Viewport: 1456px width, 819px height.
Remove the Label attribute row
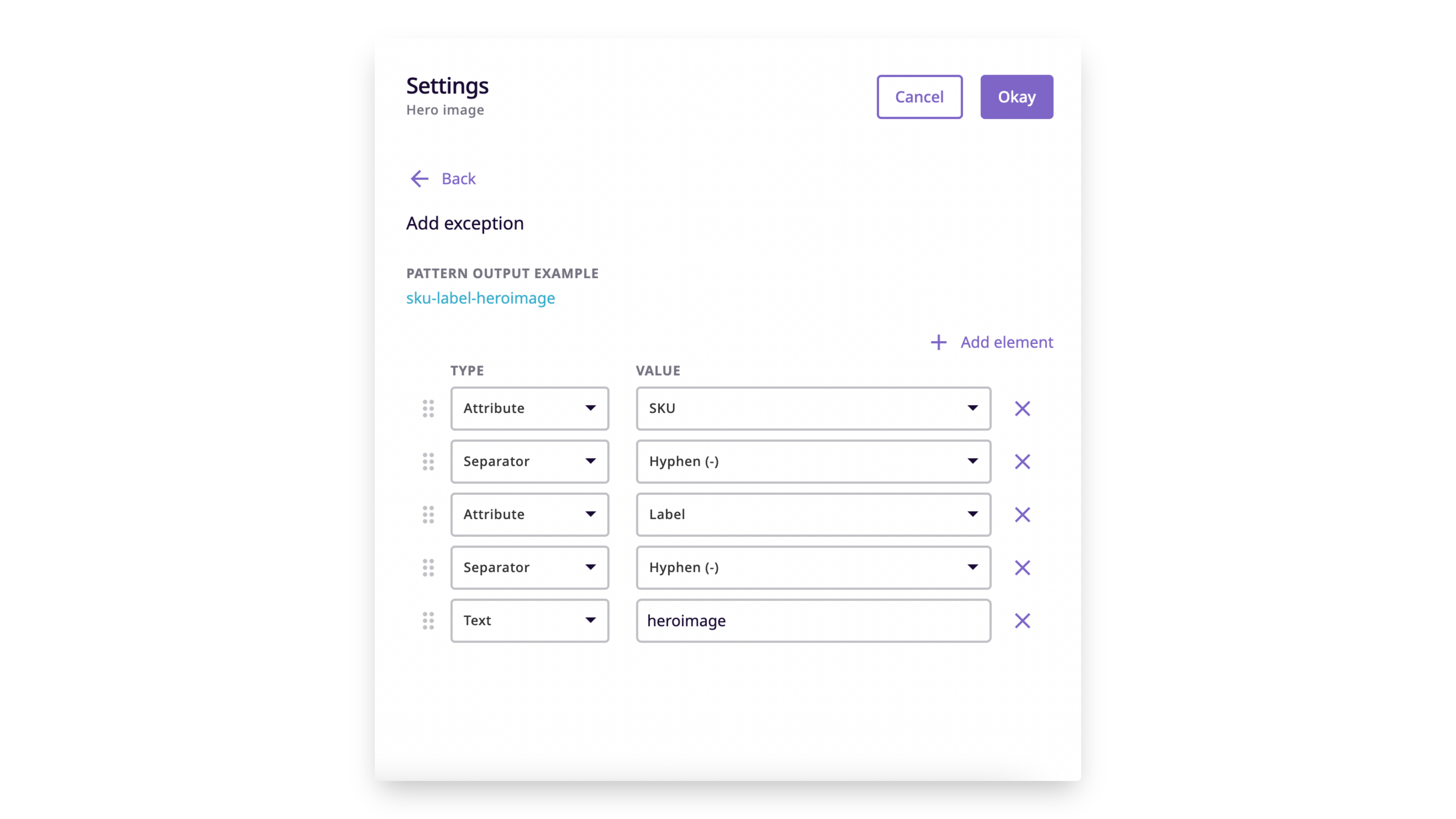tap(1022, 515)
